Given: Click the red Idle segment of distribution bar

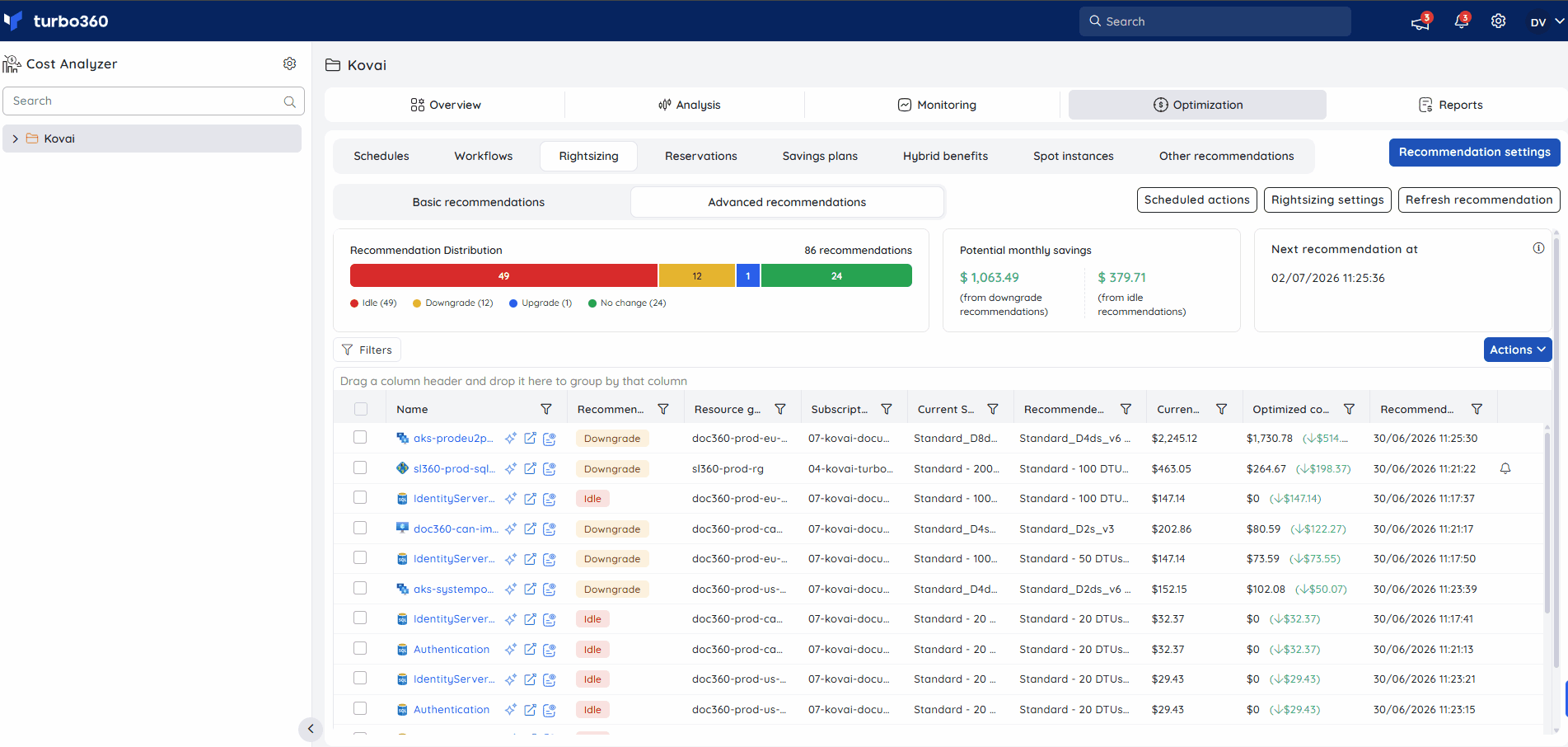Looking at the screenshot, I should pyautogui.click(x=503, y=275).
